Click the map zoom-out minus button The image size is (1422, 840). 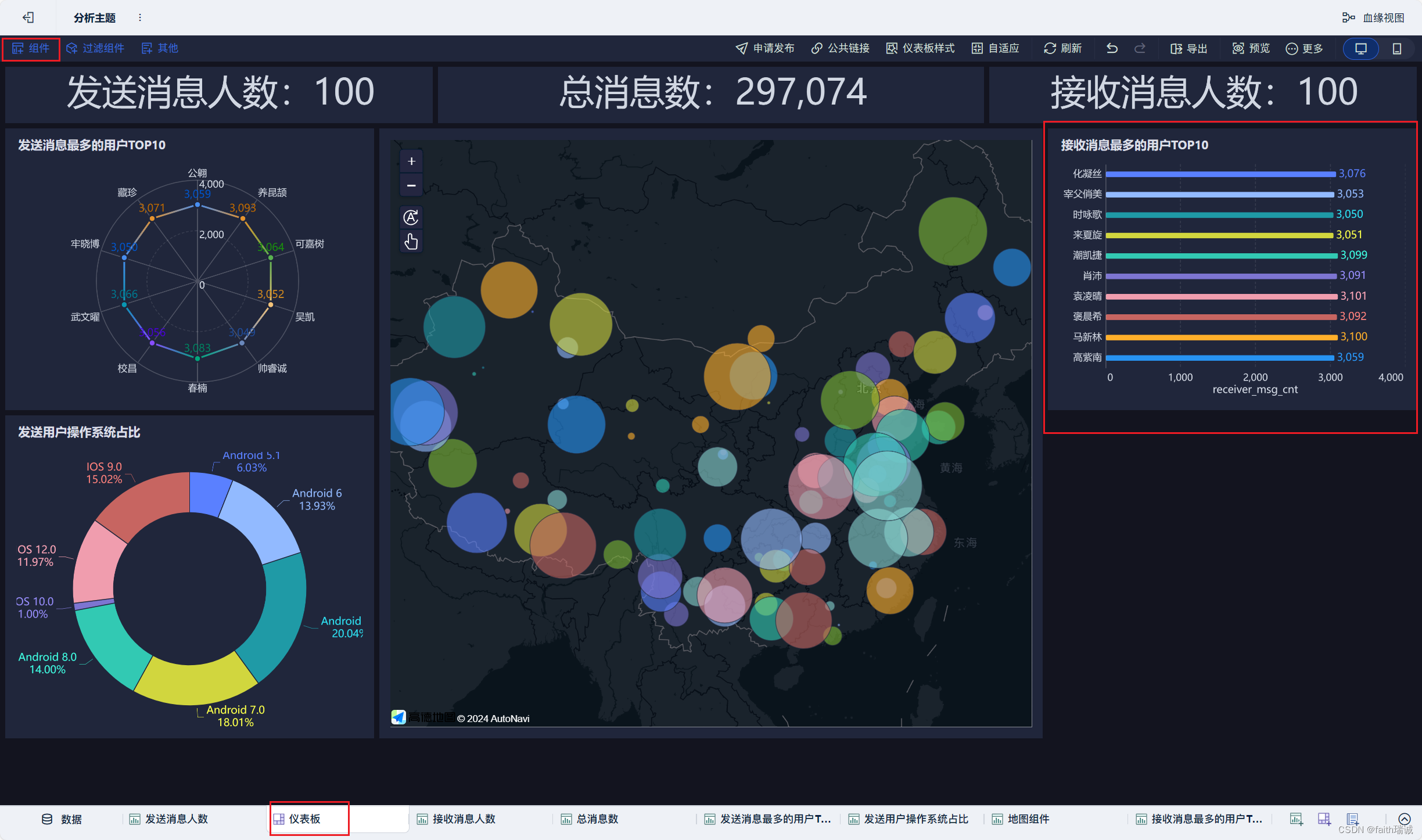[x=411, y=186]
